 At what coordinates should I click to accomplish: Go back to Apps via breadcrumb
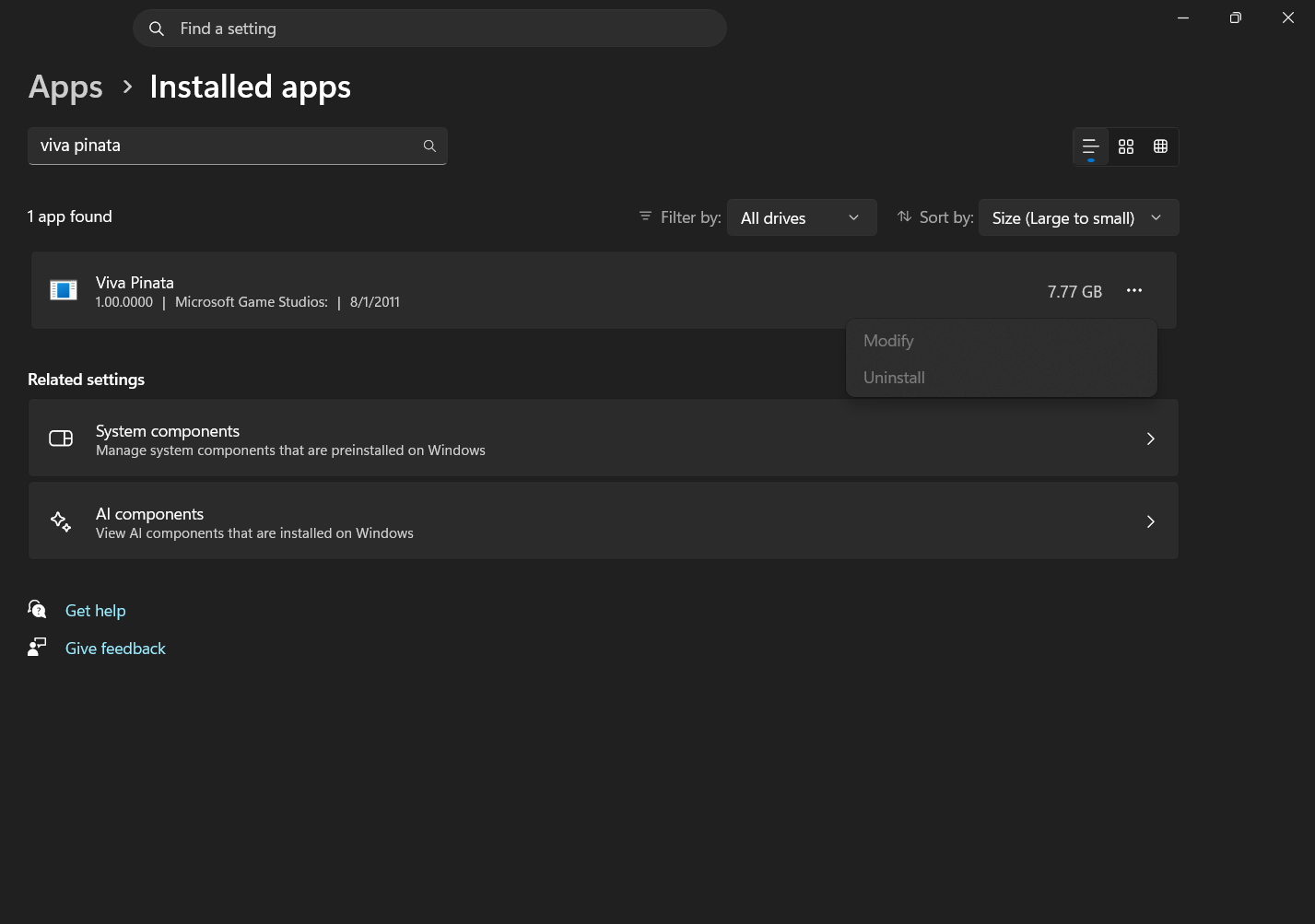65,88
